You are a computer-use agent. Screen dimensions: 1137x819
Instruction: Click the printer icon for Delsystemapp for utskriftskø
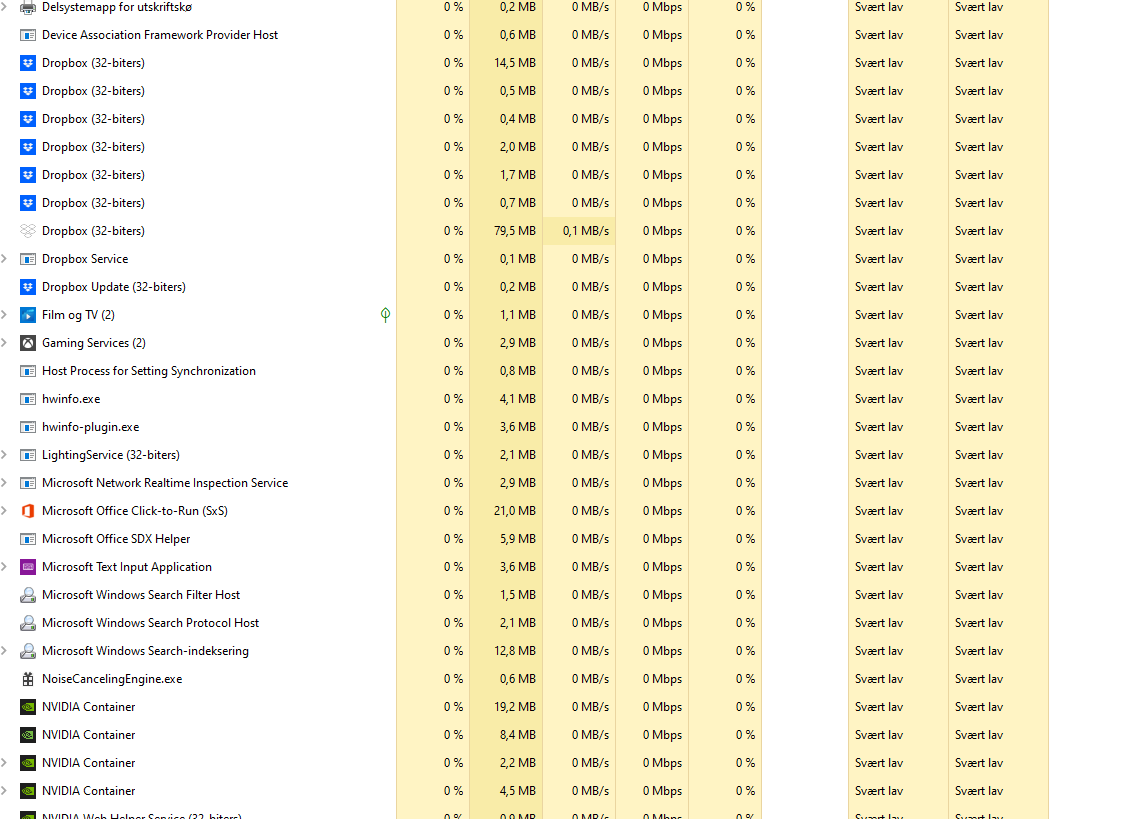tap(28, 7)
